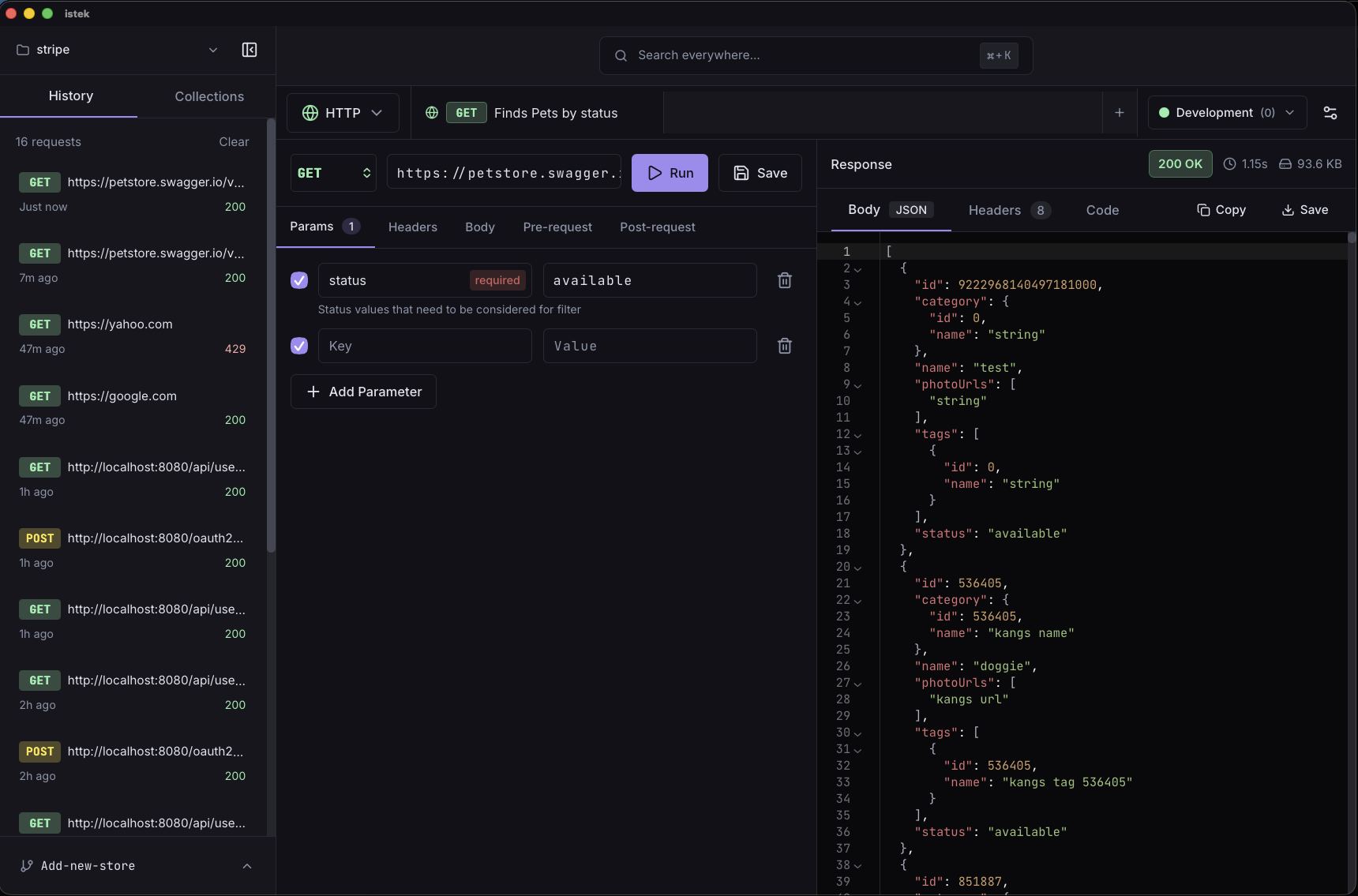Screen dimensions: 1358x896
Task: Add a new parameter
Action: pos(363,392)
